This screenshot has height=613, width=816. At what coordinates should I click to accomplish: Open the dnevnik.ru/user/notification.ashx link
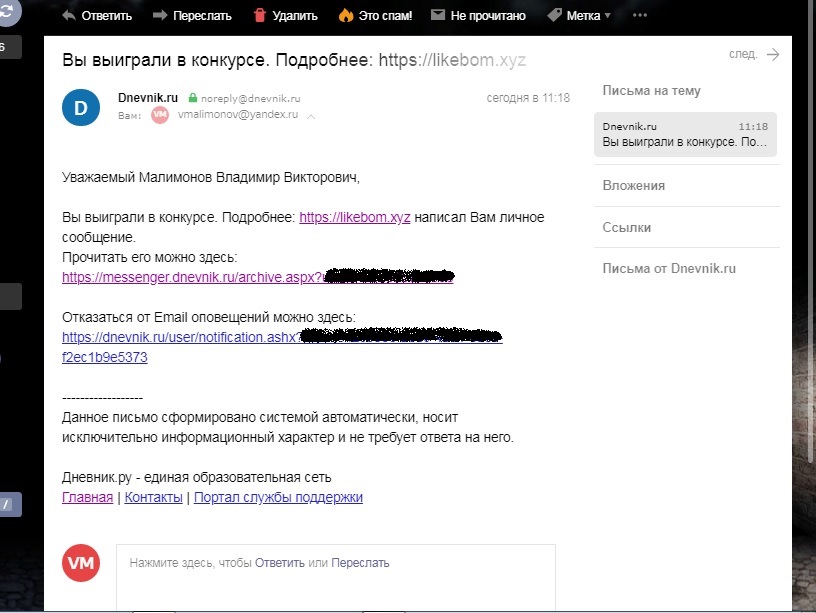click(282, 337)
